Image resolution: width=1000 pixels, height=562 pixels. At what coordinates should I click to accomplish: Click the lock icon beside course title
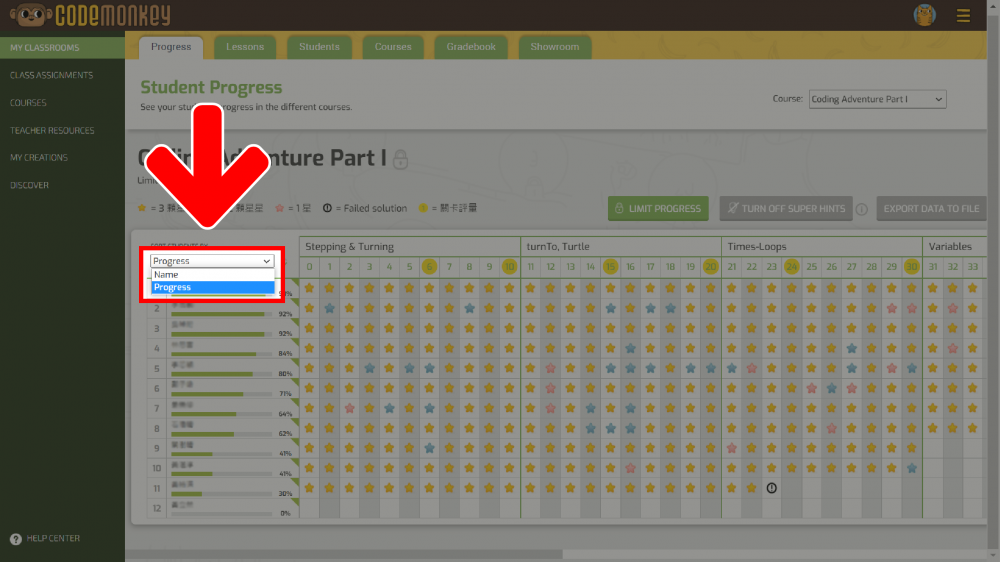(x=401, y=159)
